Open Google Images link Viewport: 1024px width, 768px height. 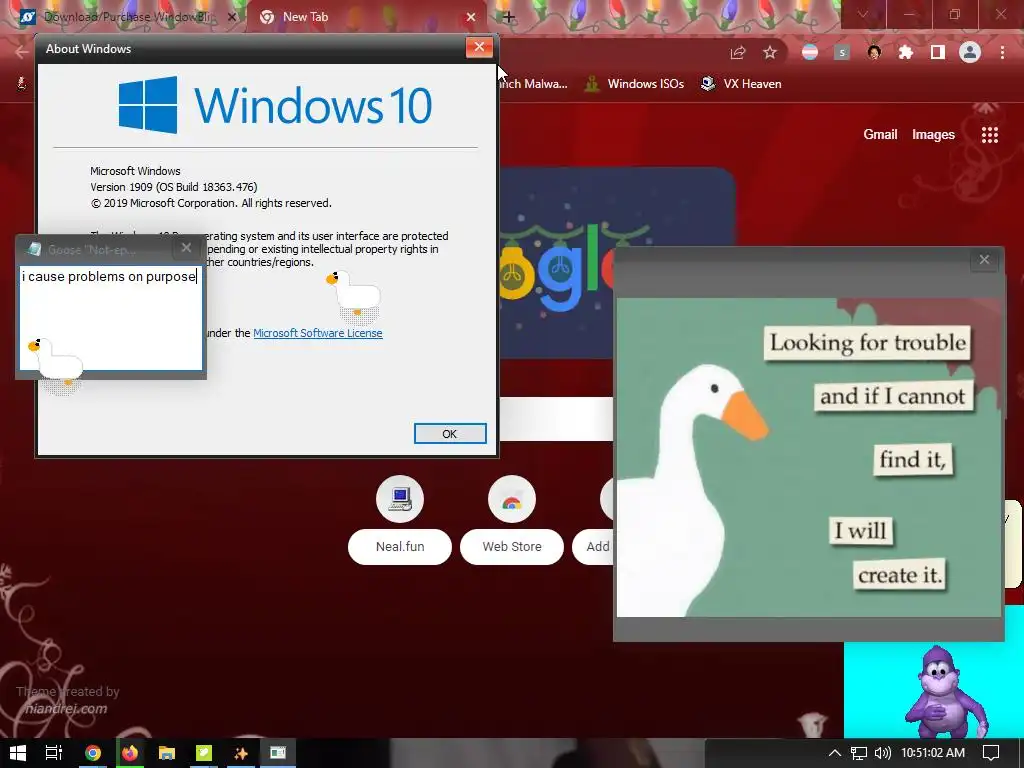[933, 135]
